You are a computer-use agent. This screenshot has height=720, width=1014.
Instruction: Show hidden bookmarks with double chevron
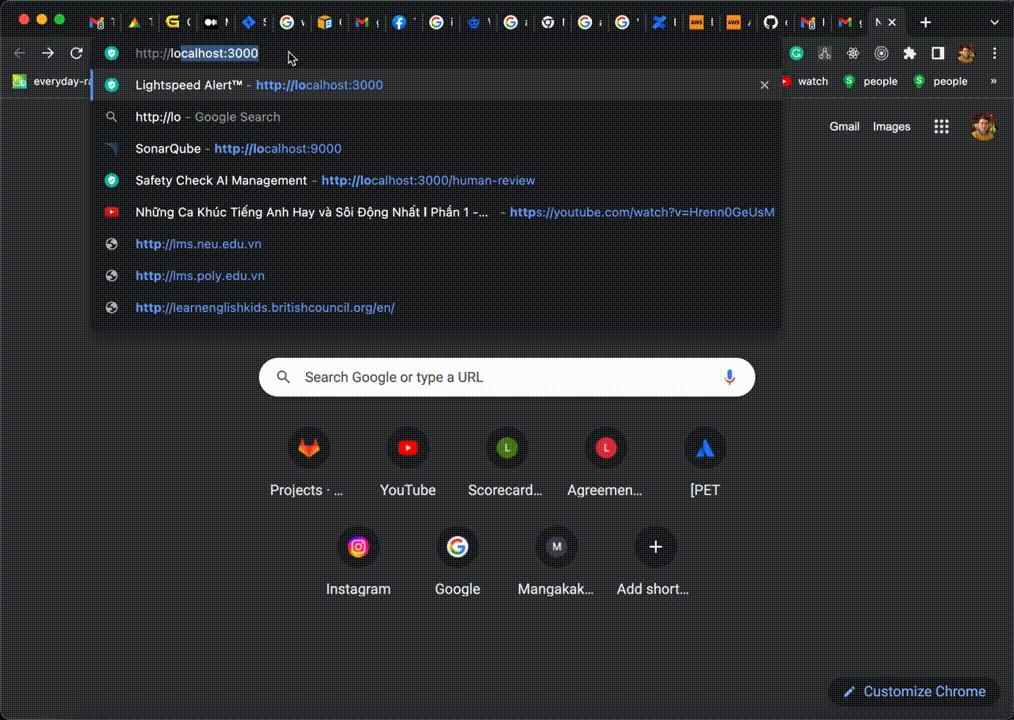993,82
